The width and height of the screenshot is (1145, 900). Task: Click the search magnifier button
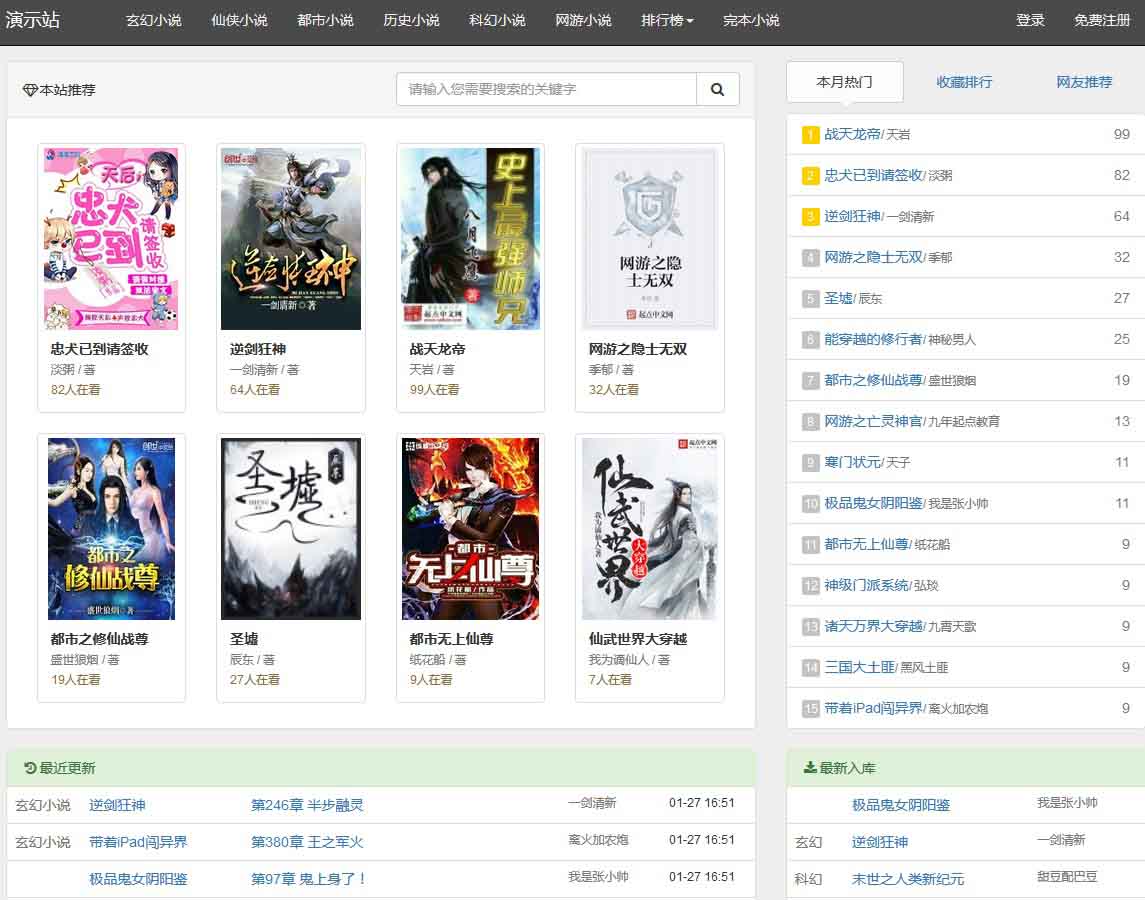[717, 89]
